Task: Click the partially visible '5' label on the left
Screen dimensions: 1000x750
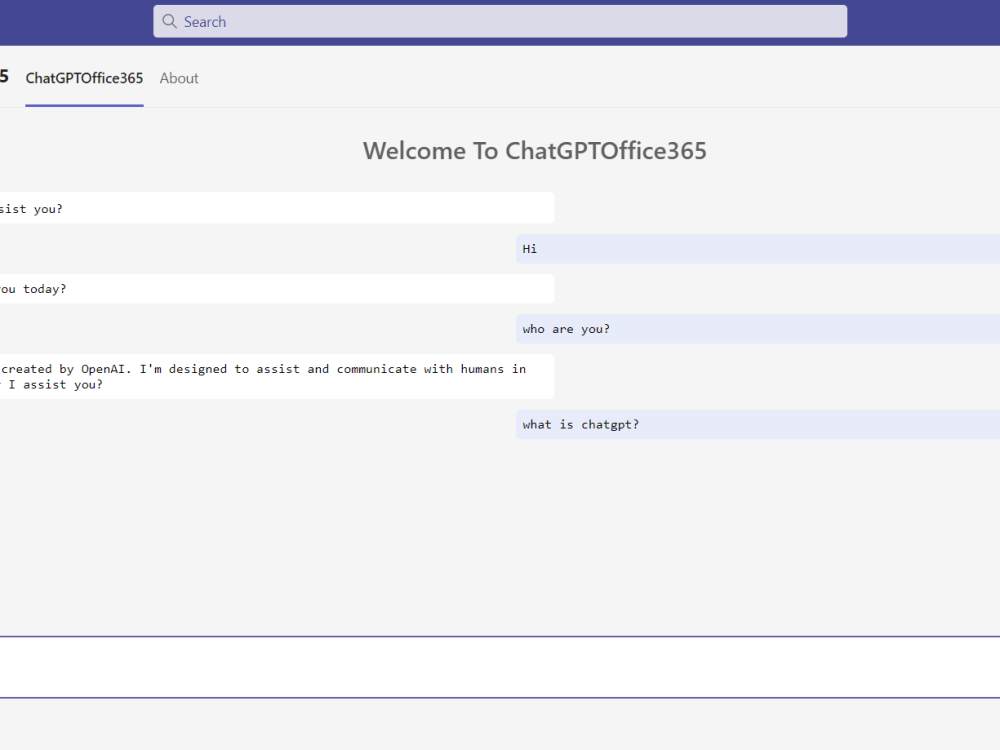Action: [4, 76]
